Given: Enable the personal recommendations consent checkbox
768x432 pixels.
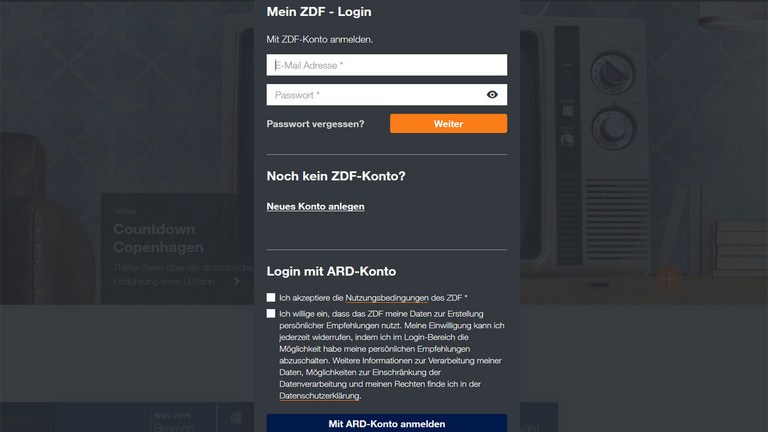Looking at the screenshot, I should (271, 314).
